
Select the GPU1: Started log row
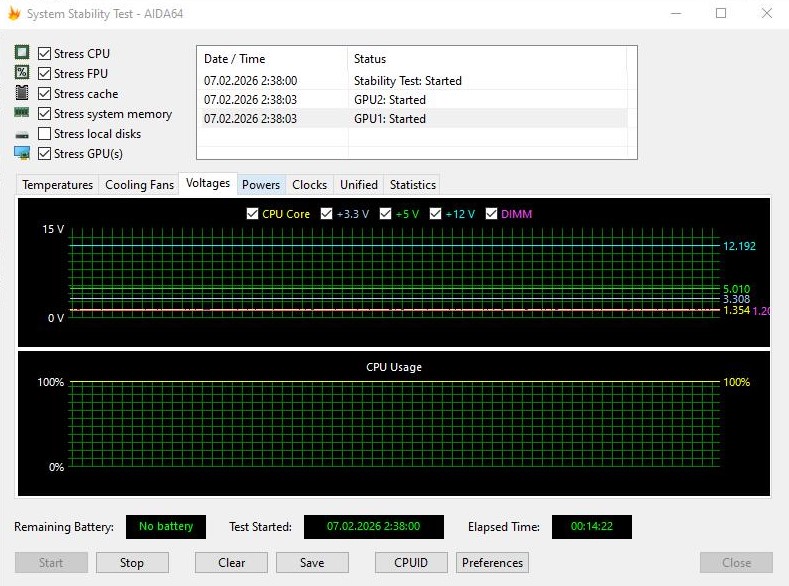pyautogui.click(x=413, y=119)
